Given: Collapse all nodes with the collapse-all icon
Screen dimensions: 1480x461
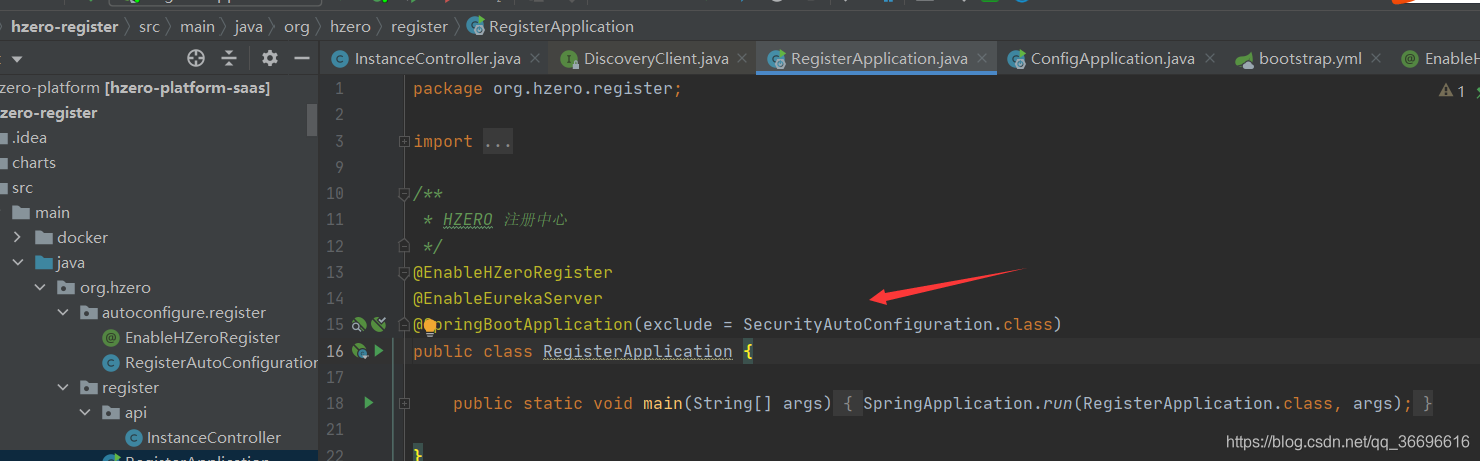Looking at the screenshot, I should 230,58.
